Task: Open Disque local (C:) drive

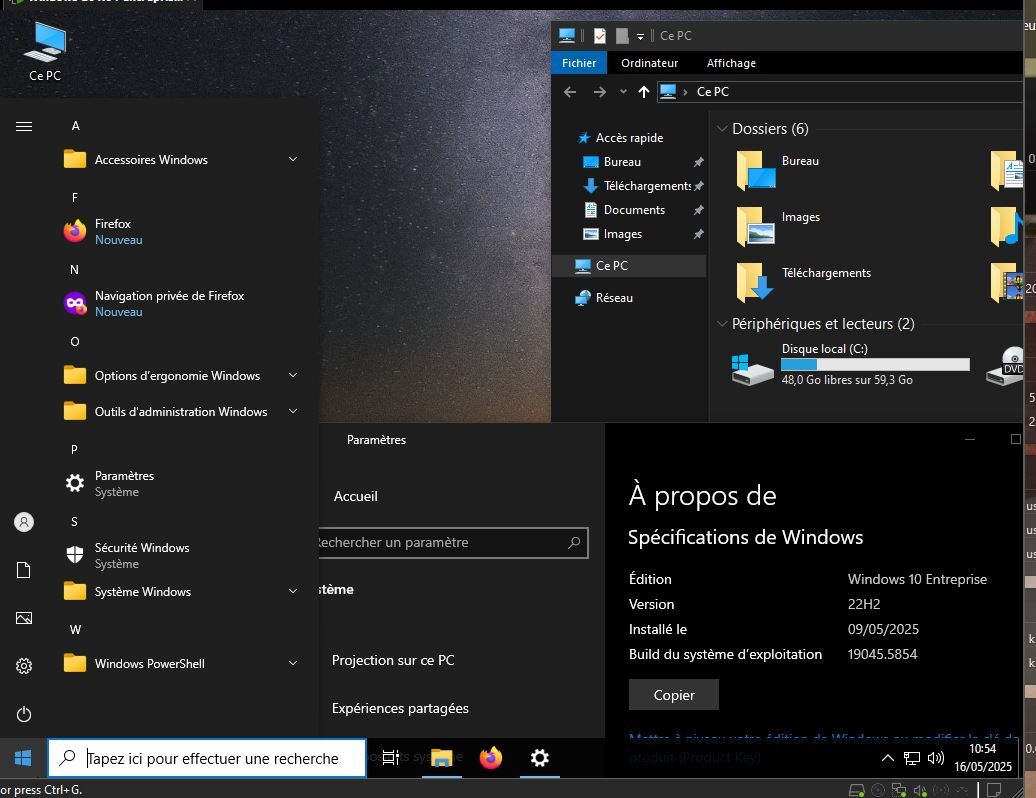Action: point(851,364)
